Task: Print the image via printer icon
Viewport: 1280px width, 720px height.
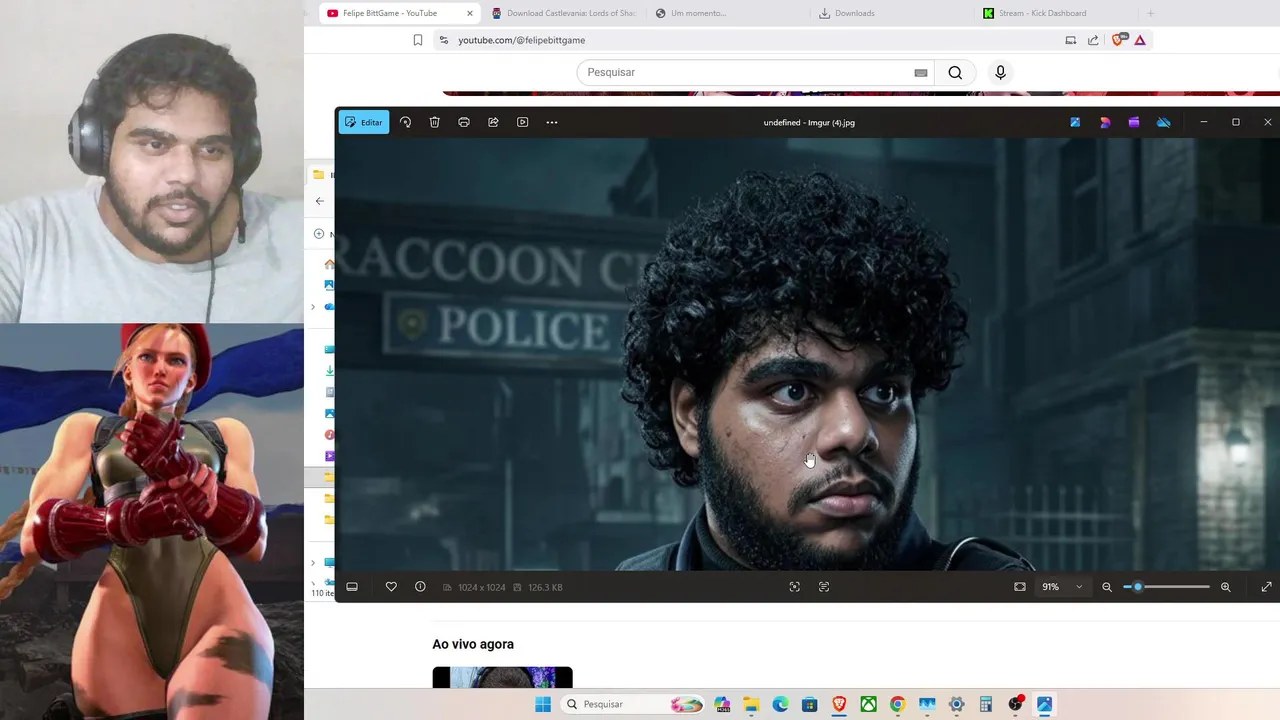Action: point(464,122)
